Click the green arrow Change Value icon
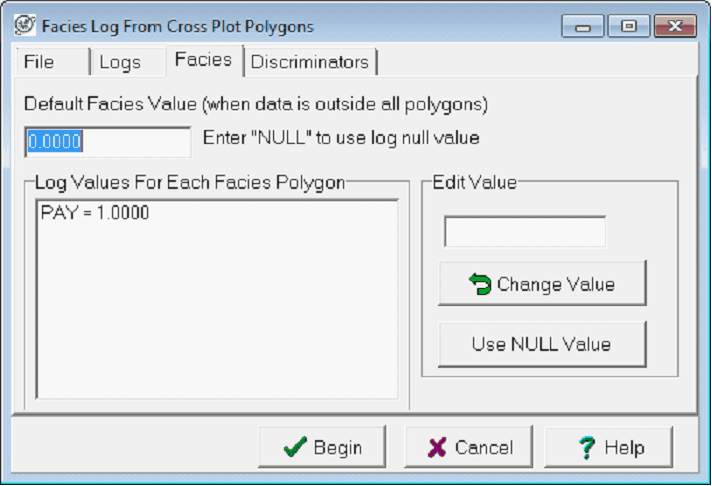 coord(480,284)
